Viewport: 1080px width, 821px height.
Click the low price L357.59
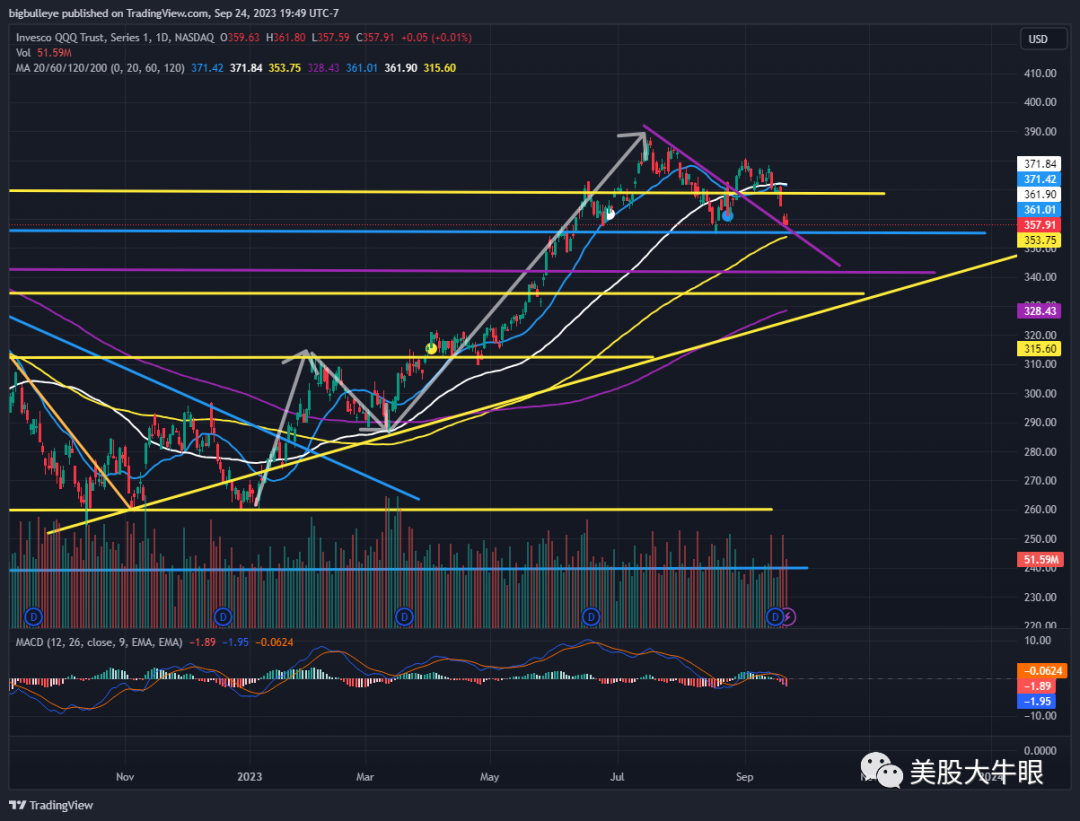331,38
